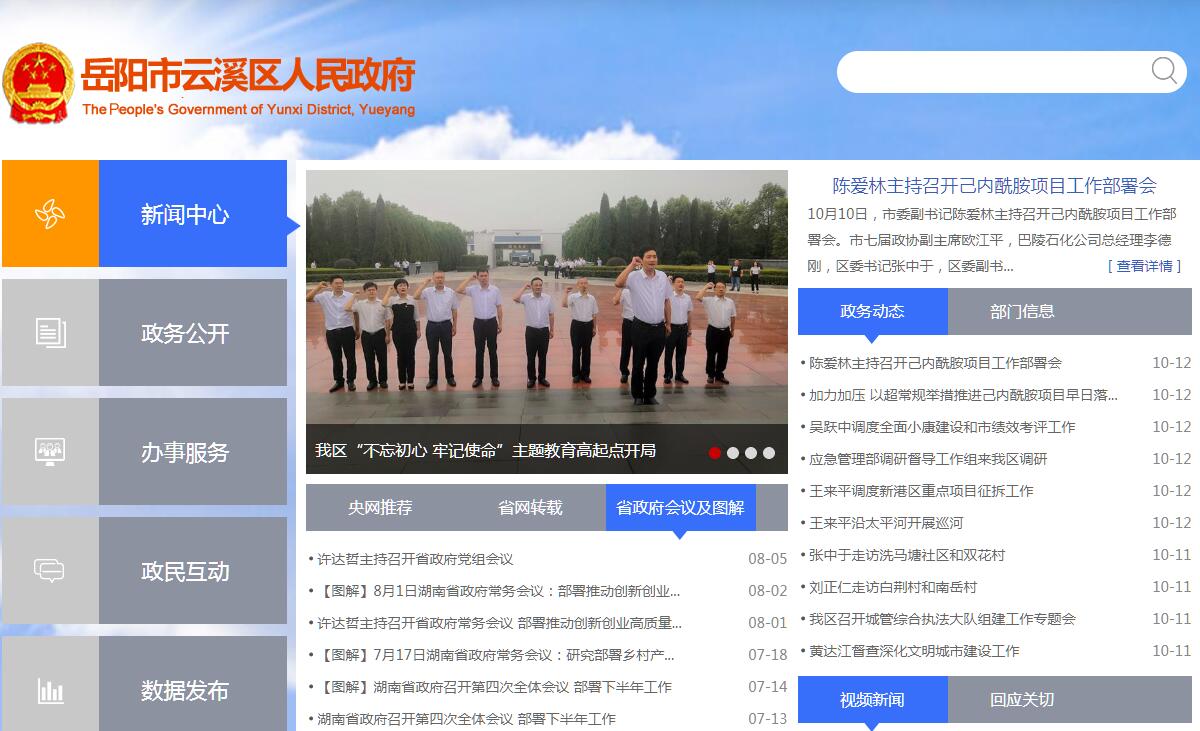This screenshot has width=1200, height=731.
Task: Switch to the 部门信息 tab
Action: tap(1022, 311)
